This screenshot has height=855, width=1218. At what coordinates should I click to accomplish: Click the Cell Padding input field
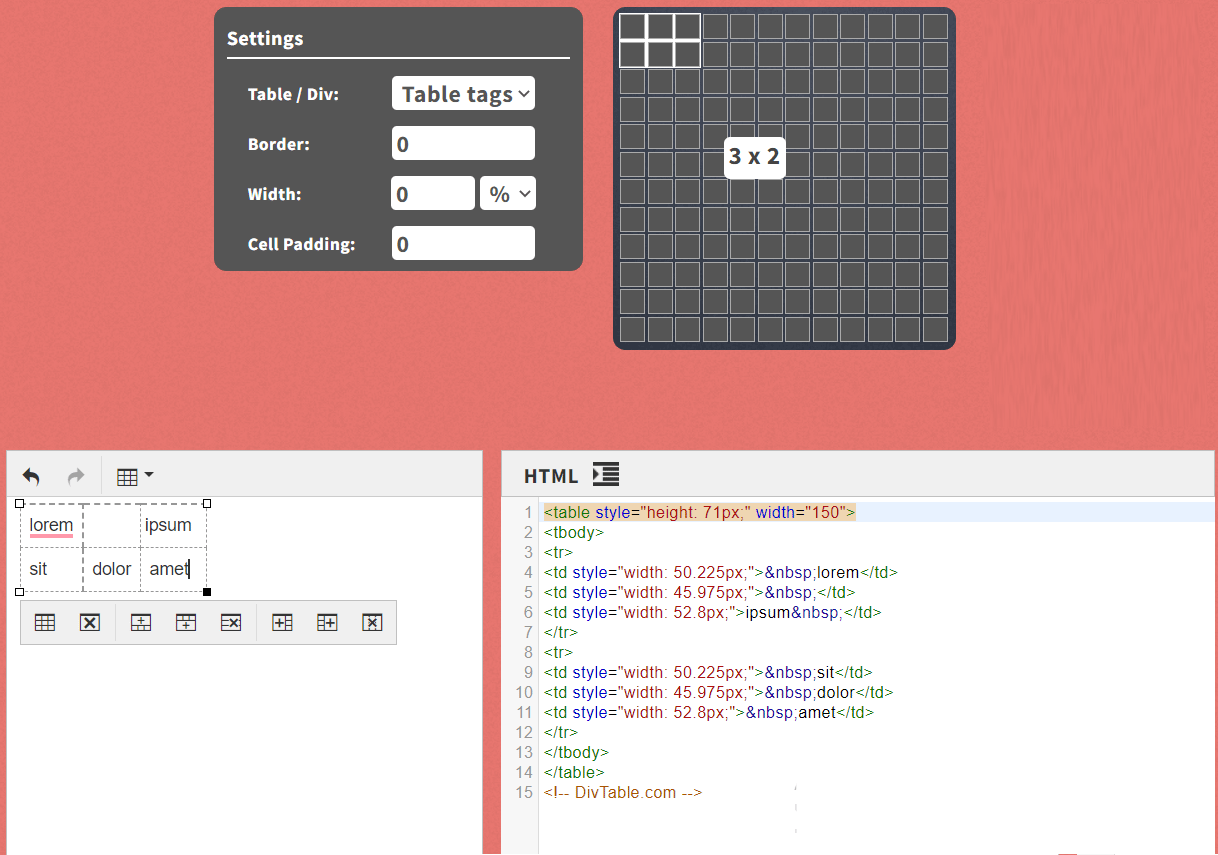(x=463, y=243)
